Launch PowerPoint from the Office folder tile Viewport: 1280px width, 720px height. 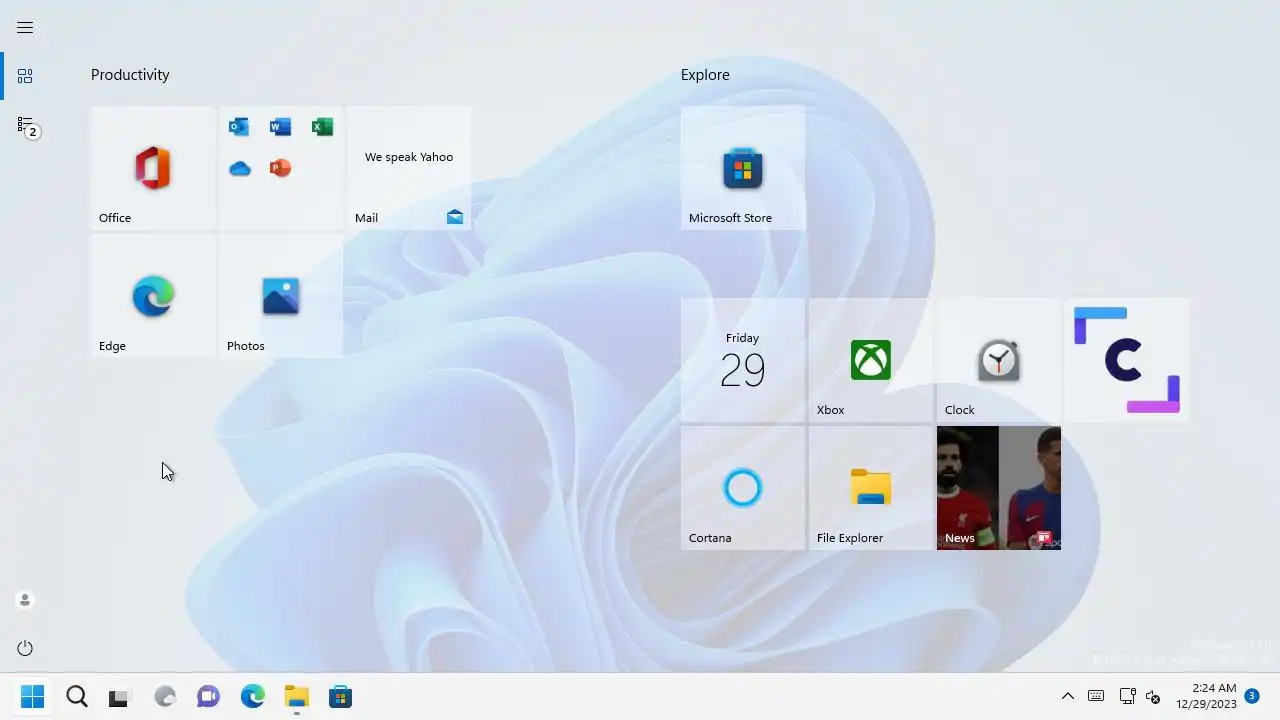(280, 168)
